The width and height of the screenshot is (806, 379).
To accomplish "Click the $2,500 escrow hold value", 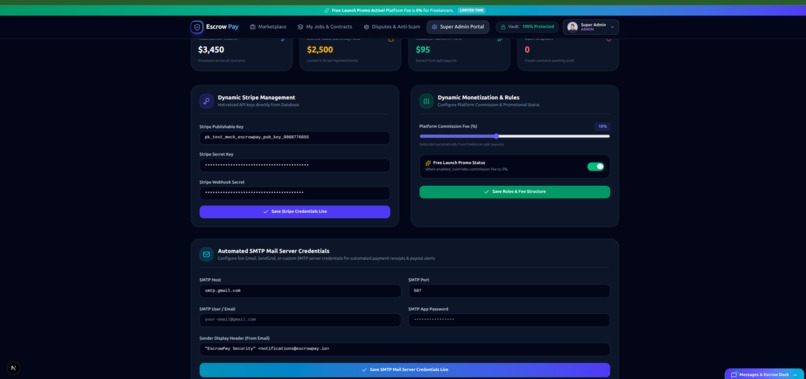I will pyautogui.click(x=320, y=50).
